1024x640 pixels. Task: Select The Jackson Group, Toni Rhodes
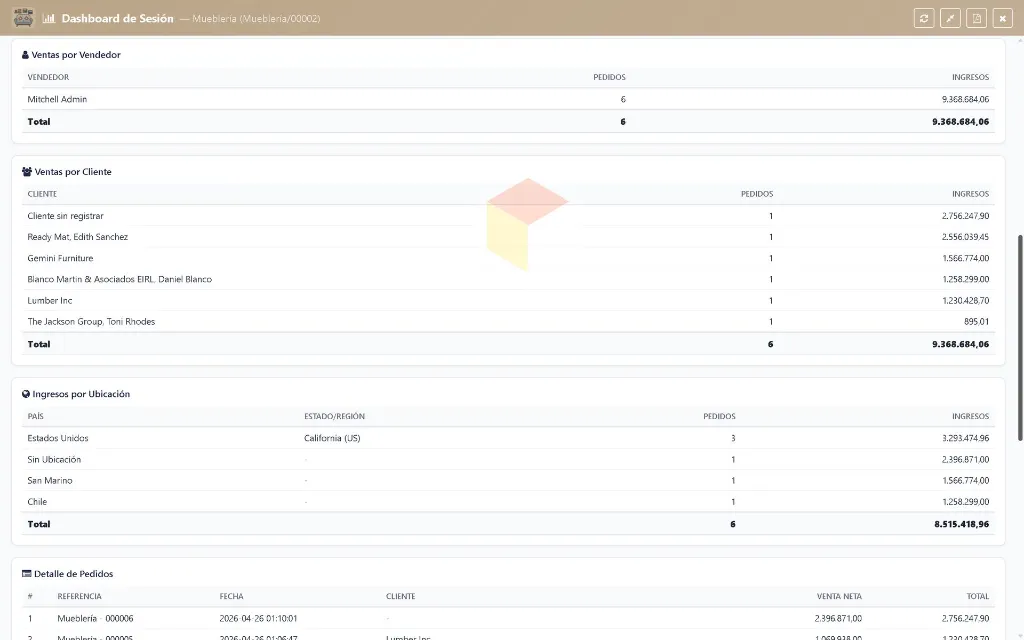pos(91,321)
